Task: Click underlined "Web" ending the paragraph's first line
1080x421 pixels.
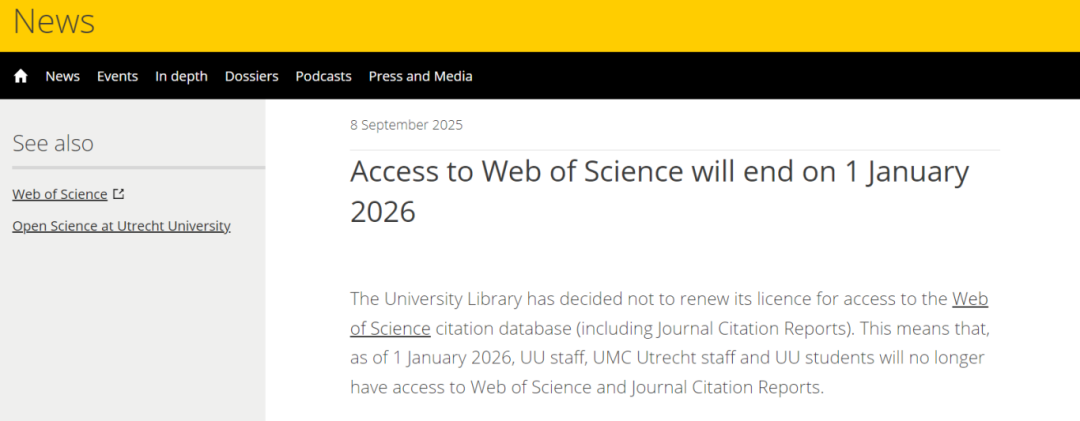Action: 969,299
